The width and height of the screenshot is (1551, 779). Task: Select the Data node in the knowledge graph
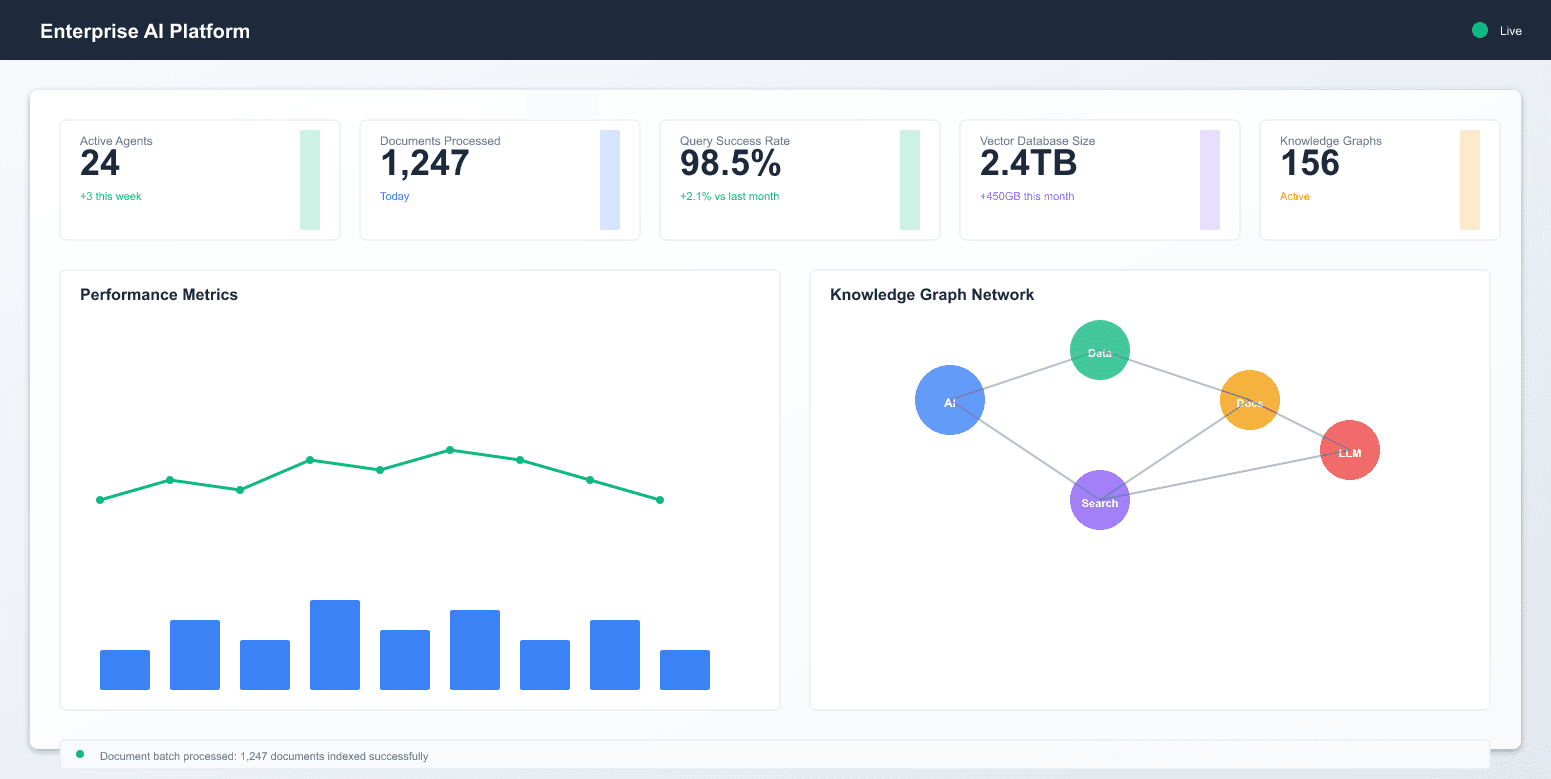1099,351
